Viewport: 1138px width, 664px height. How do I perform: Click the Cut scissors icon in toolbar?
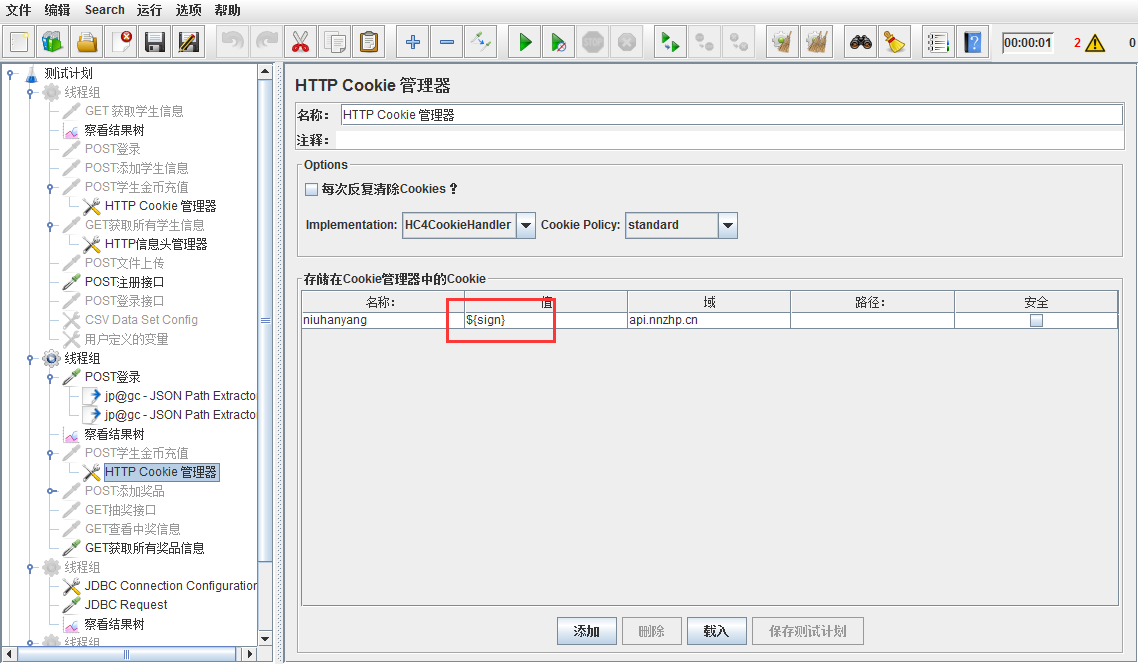point(299,42)
